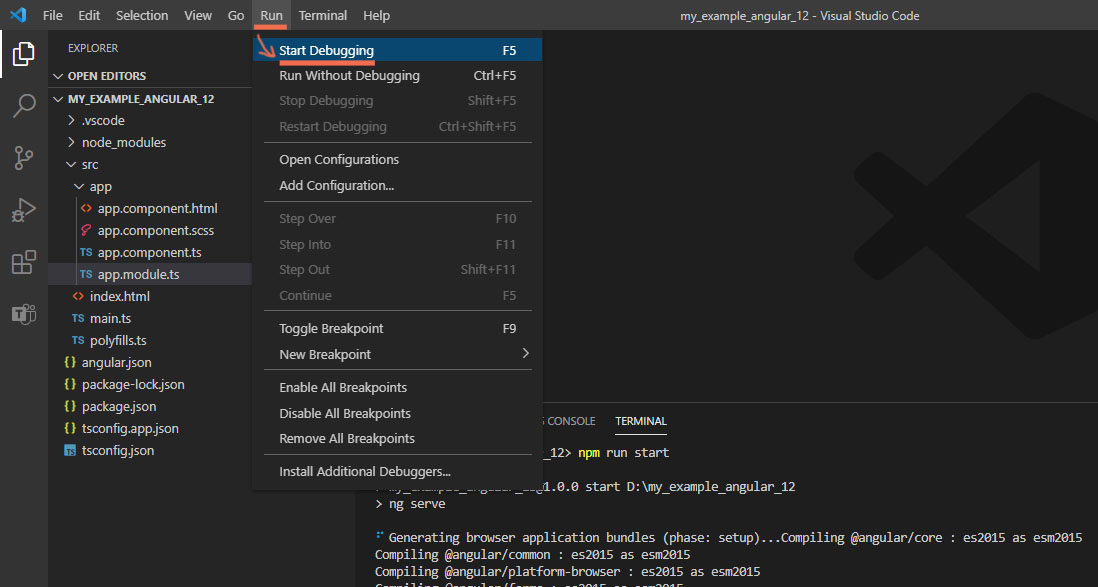Open the Explorer view in activity bar
This screenshot has height=587, width=1098.
click(x=23, y=54)
